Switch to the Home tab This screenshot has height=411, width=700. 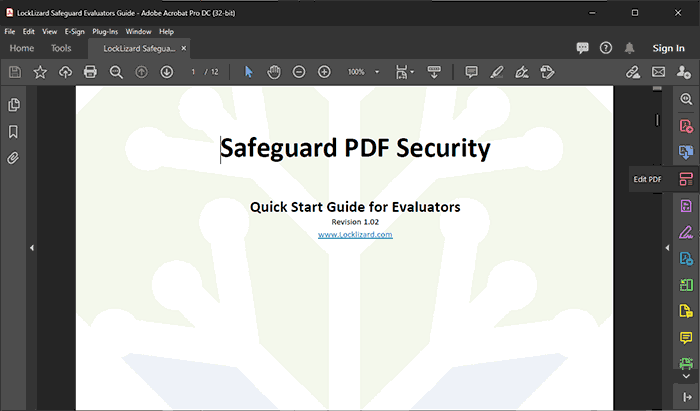(22, 48)
